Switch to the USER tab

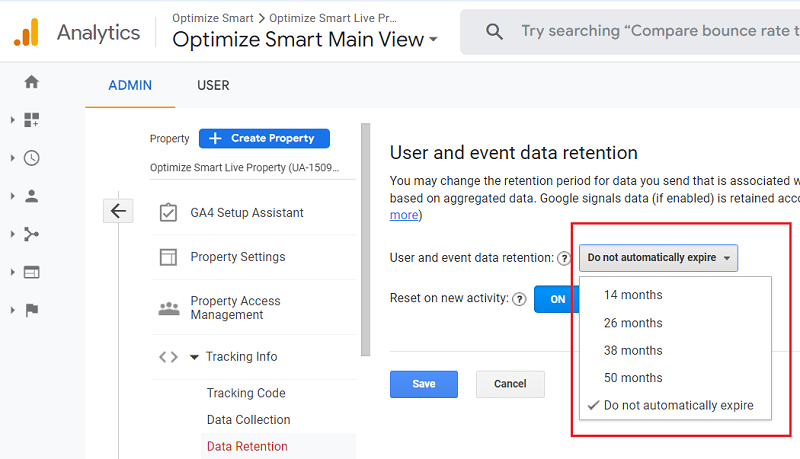pos(213,85)
